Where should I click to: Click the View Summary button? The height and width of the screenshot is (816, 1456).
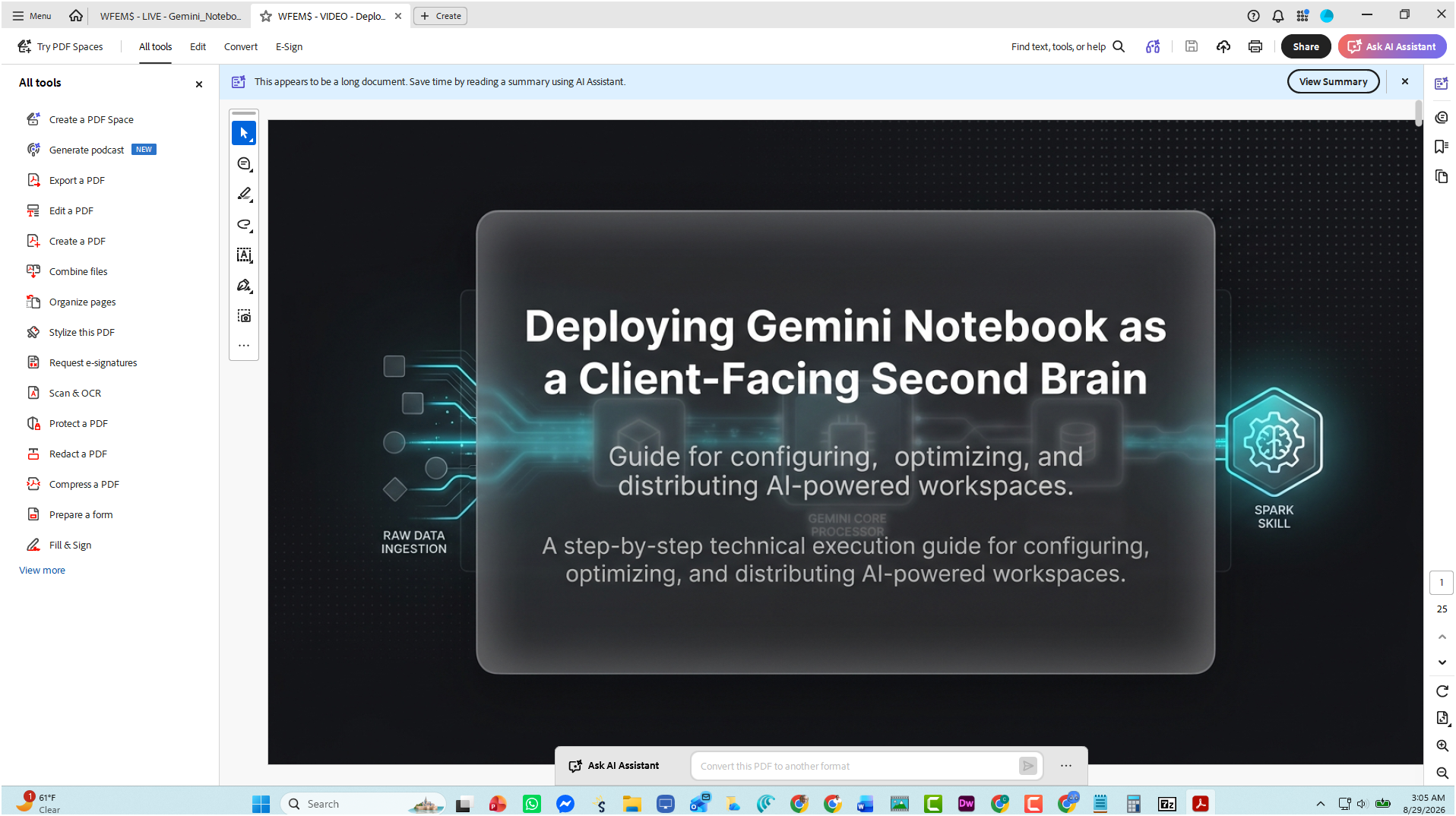[x=1333, y=81]
